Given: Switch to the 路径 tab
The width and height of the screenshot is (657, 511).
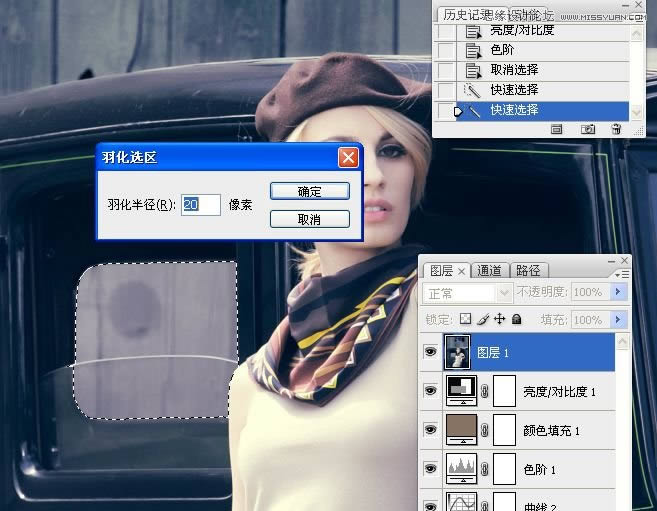Looking at the screenshot, I should [527, 271].
